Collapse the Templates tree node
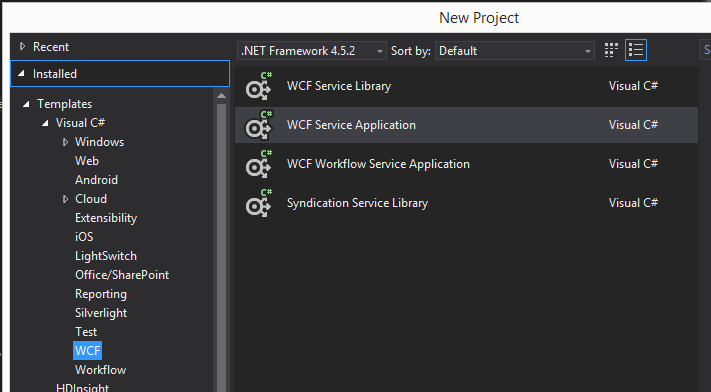 [x=26, y=104]
